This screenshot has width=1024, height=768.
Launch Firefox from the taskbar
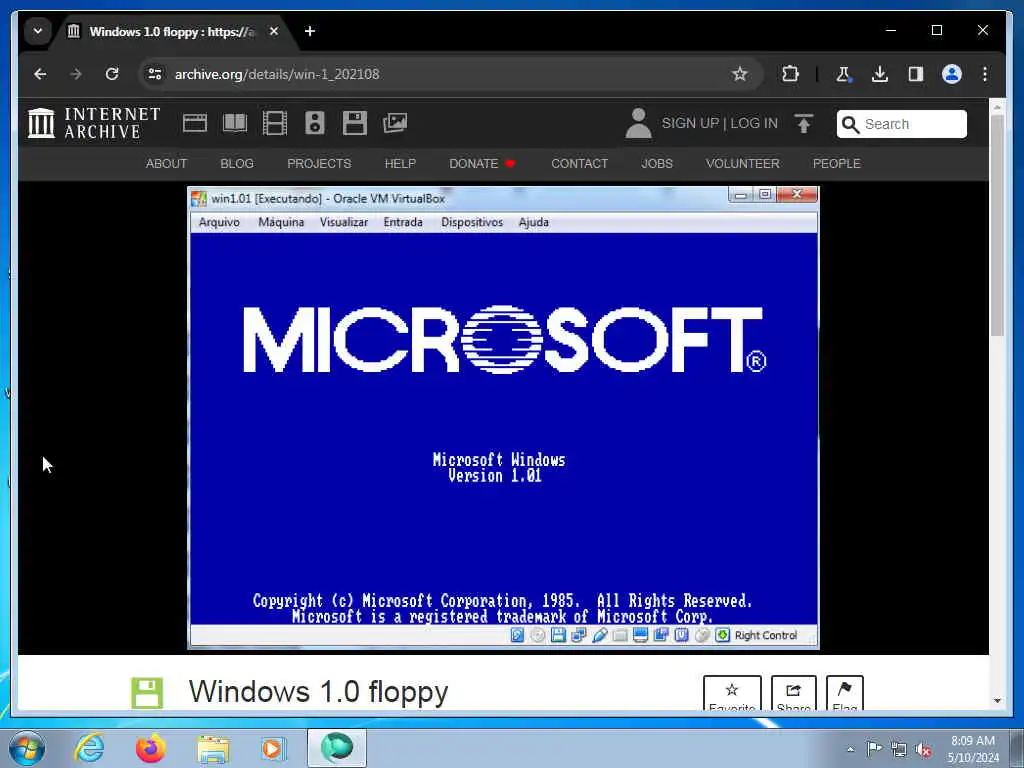click(x=150, y=748)
